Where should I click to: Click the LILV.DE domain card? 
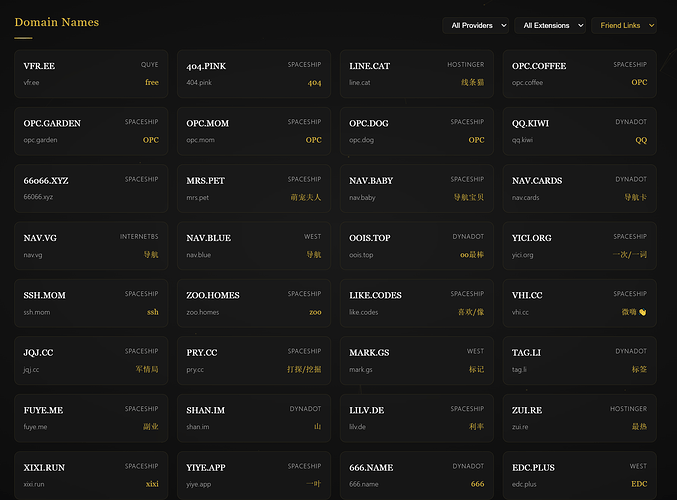(417, 418)
